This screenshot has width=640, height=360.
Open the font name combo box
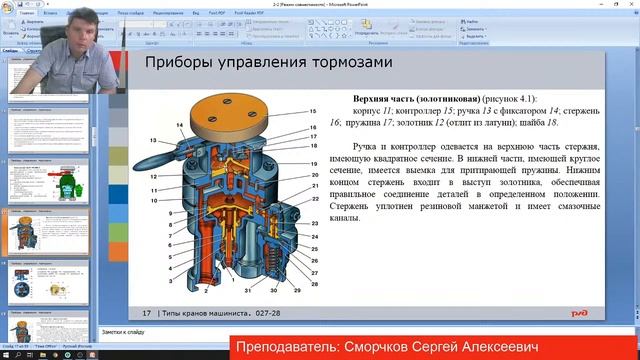point(136,24)
